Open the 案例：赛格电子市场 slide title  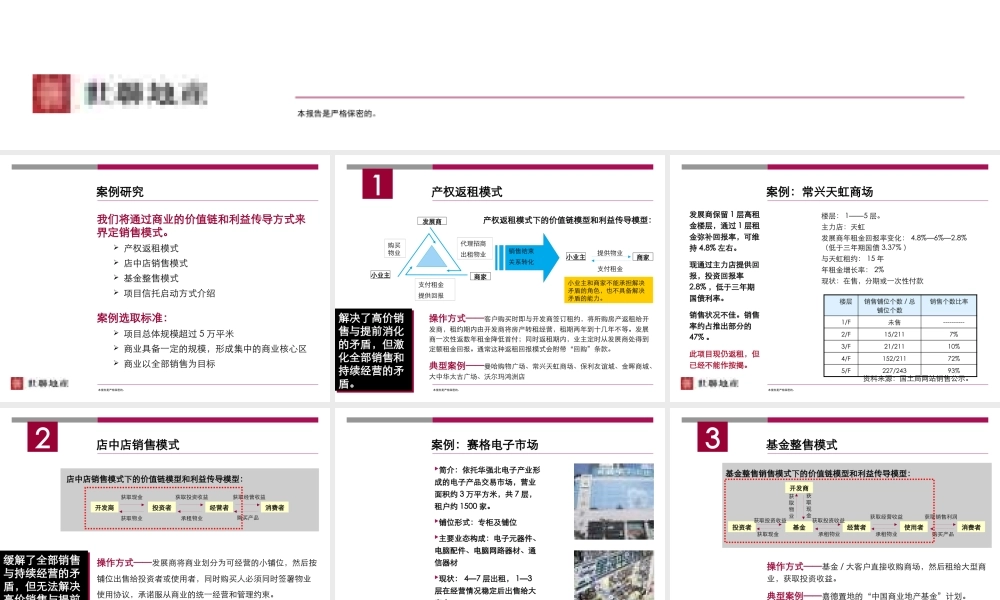485,445
